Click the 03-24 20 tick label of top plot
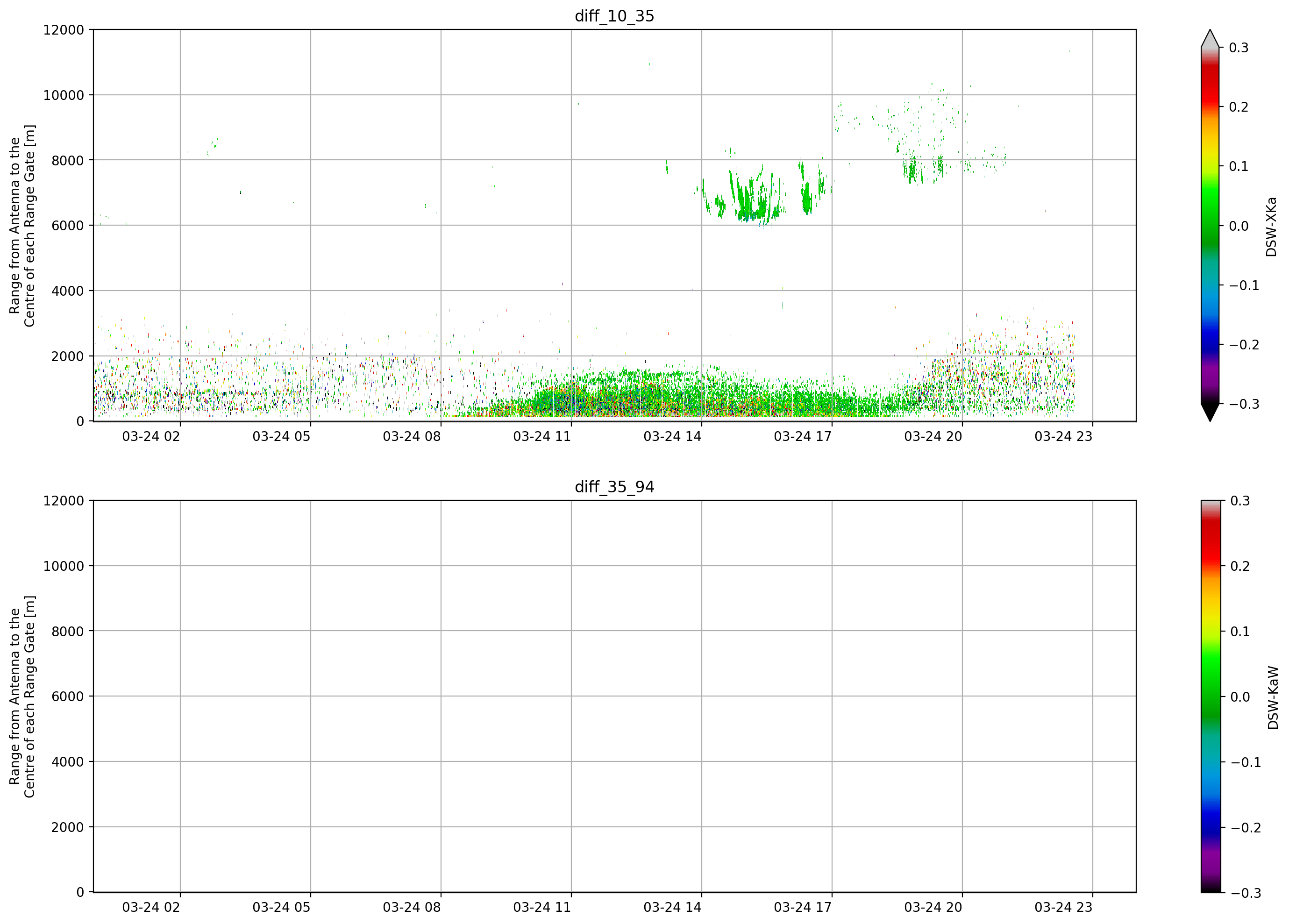Viewport: 1289px width, 924px height. (933, 436)
